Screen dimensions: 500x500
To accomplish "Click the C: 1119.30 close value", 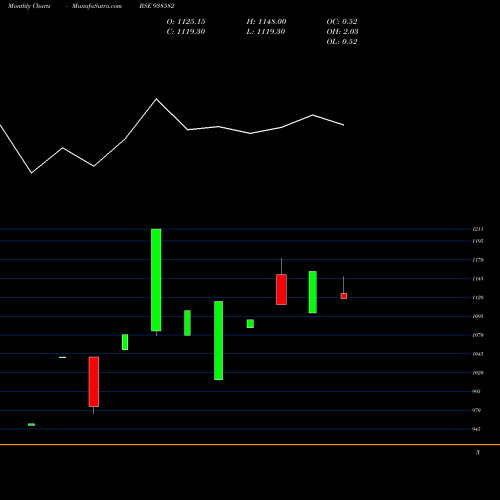I will (x=186, y=32).
